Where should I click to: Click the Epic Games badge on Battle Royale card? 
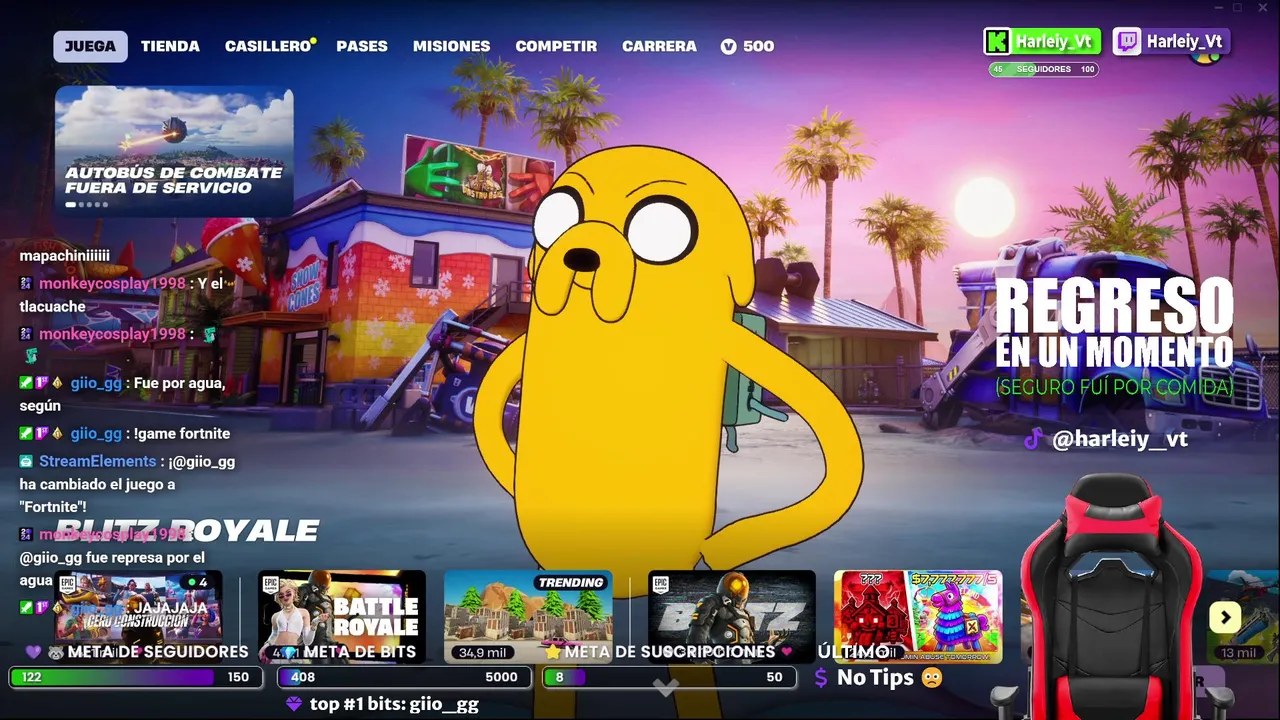pos(273,585)
